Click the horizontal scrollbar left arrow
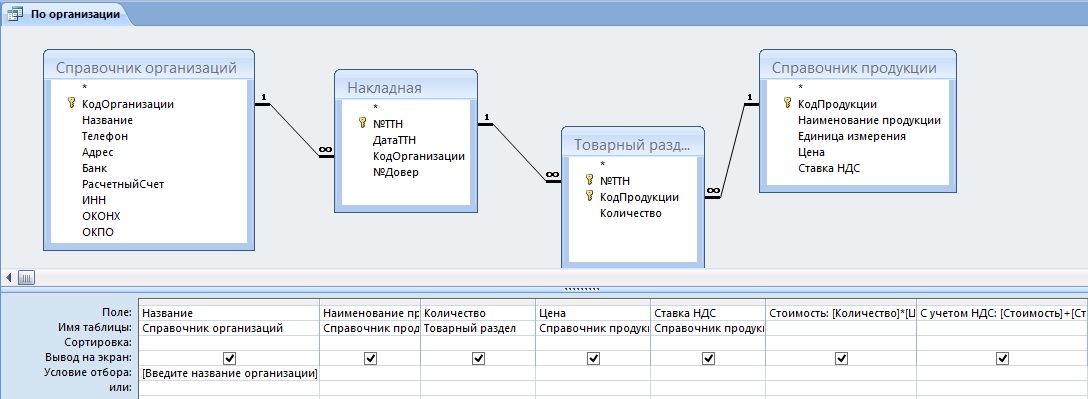Screen dimensions: 1088x399 (x=8, y=278)
